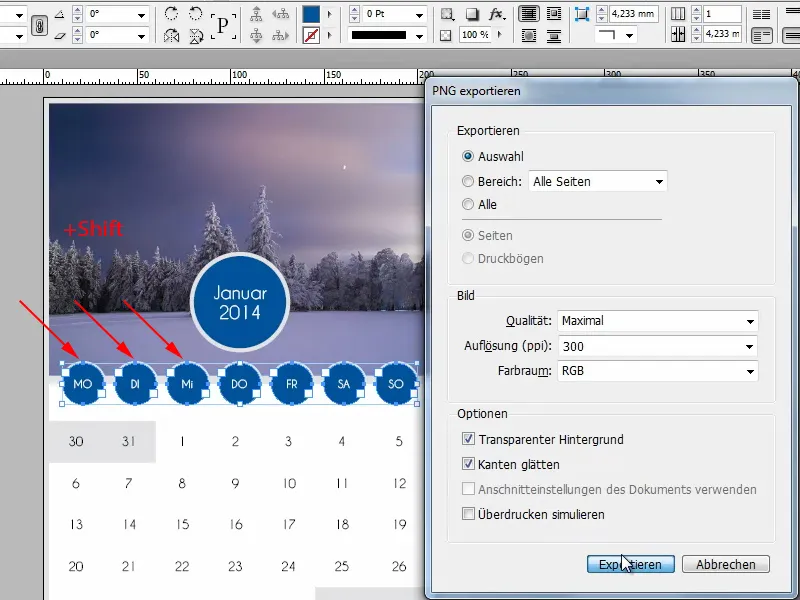Open the shear angle 0° dropdown
Screen dimensions: 800x600
[141, 36]
